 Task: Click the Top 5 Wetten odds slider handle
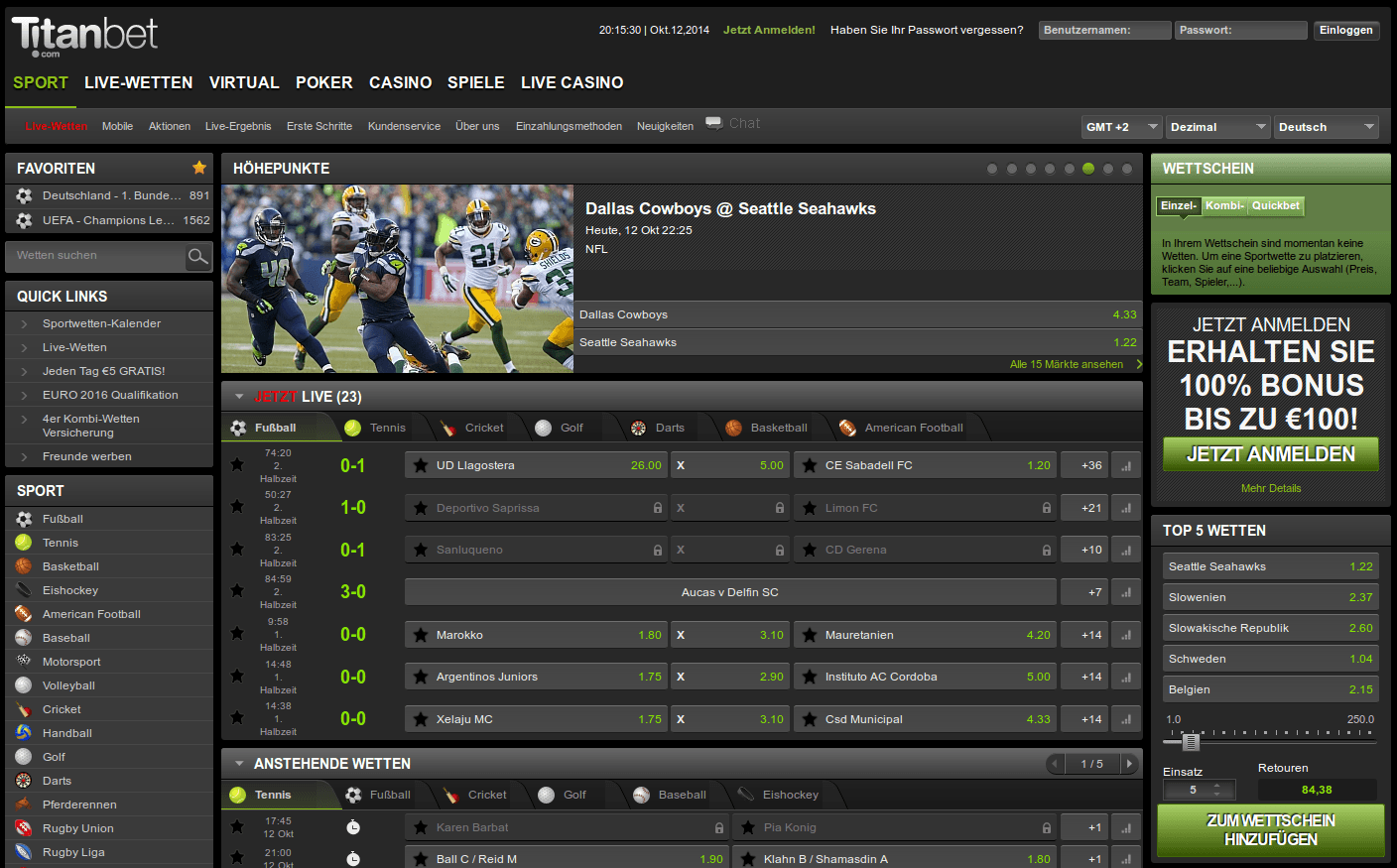(1192, 741)
